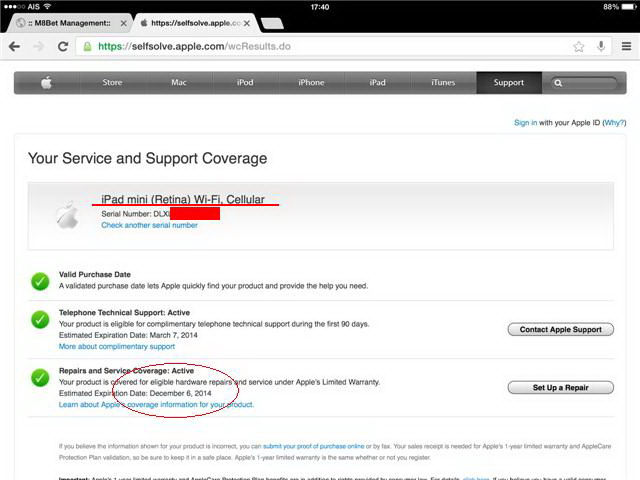640x480 pixels.
Task: Select the selfsolve.apple.com tab
Action: coord(196,23)
